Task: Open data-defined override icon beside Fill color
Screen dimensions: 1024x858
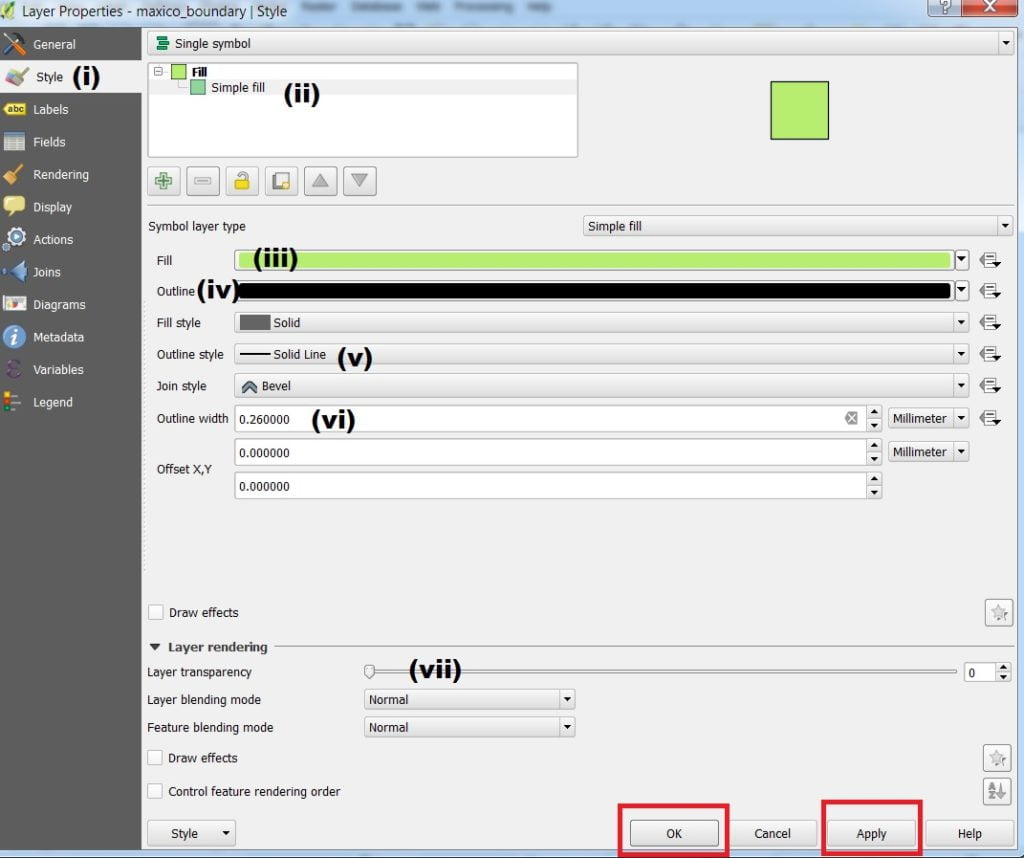Action: 989,259
